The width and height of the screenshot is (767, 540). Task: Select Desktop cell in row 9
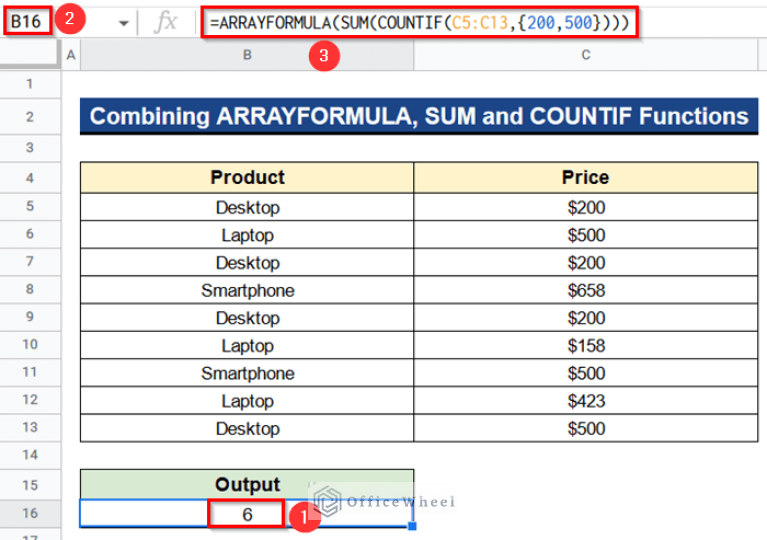(x=247, y=317)
